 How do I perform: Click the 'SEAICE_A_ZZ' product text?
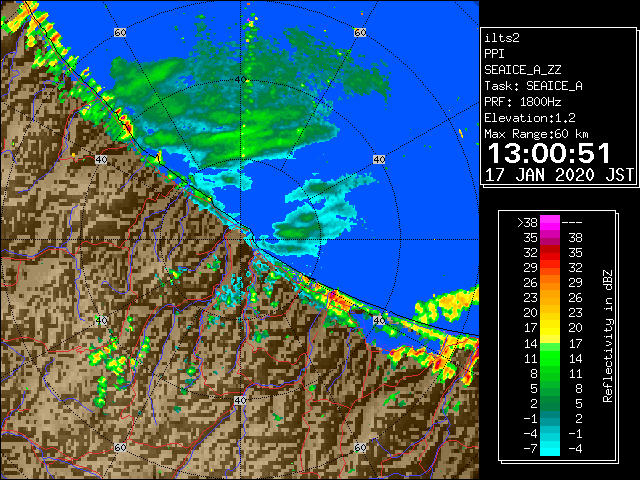(x=523, y=70)
